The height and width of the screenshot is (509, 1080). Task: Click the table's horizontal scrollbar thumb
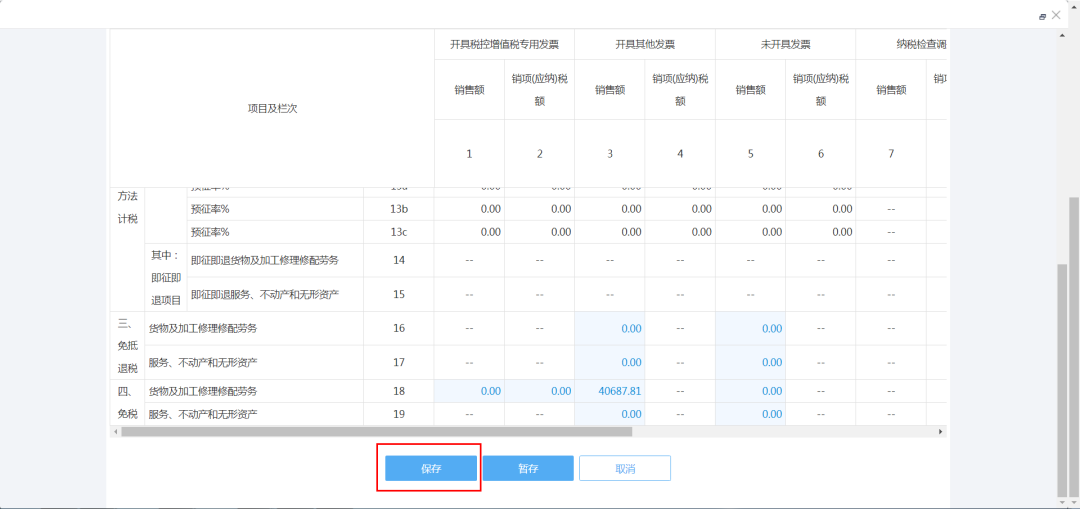pyautogui.click(x=377, y=431)
